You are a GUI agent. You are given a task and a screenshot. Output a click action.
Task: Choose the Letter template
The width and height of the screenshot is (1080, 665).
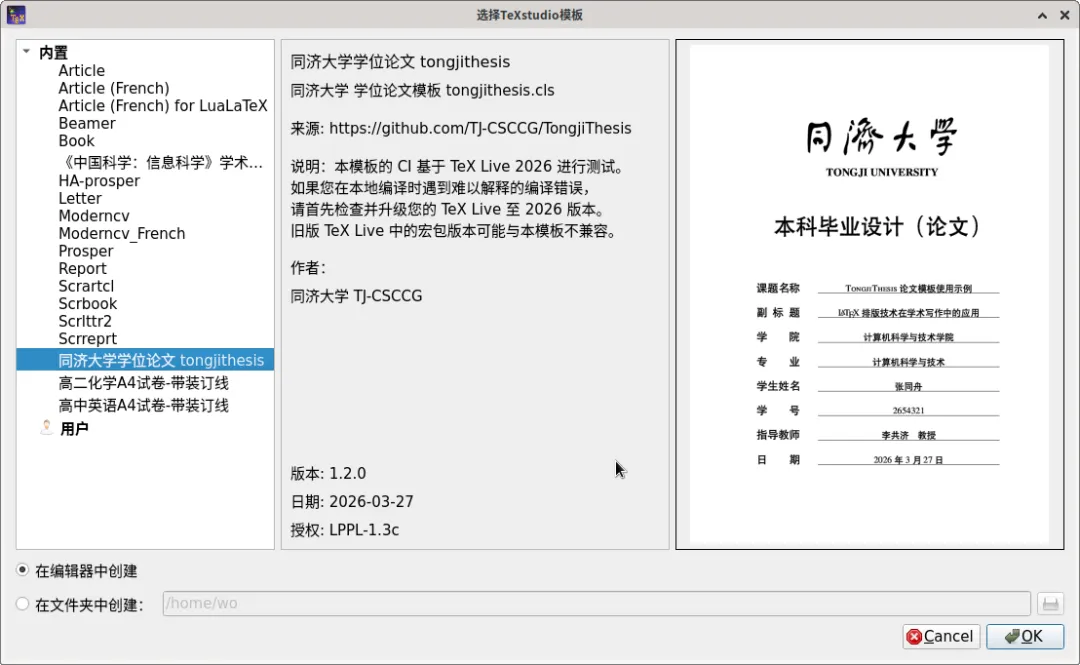(x=80, y=198)
